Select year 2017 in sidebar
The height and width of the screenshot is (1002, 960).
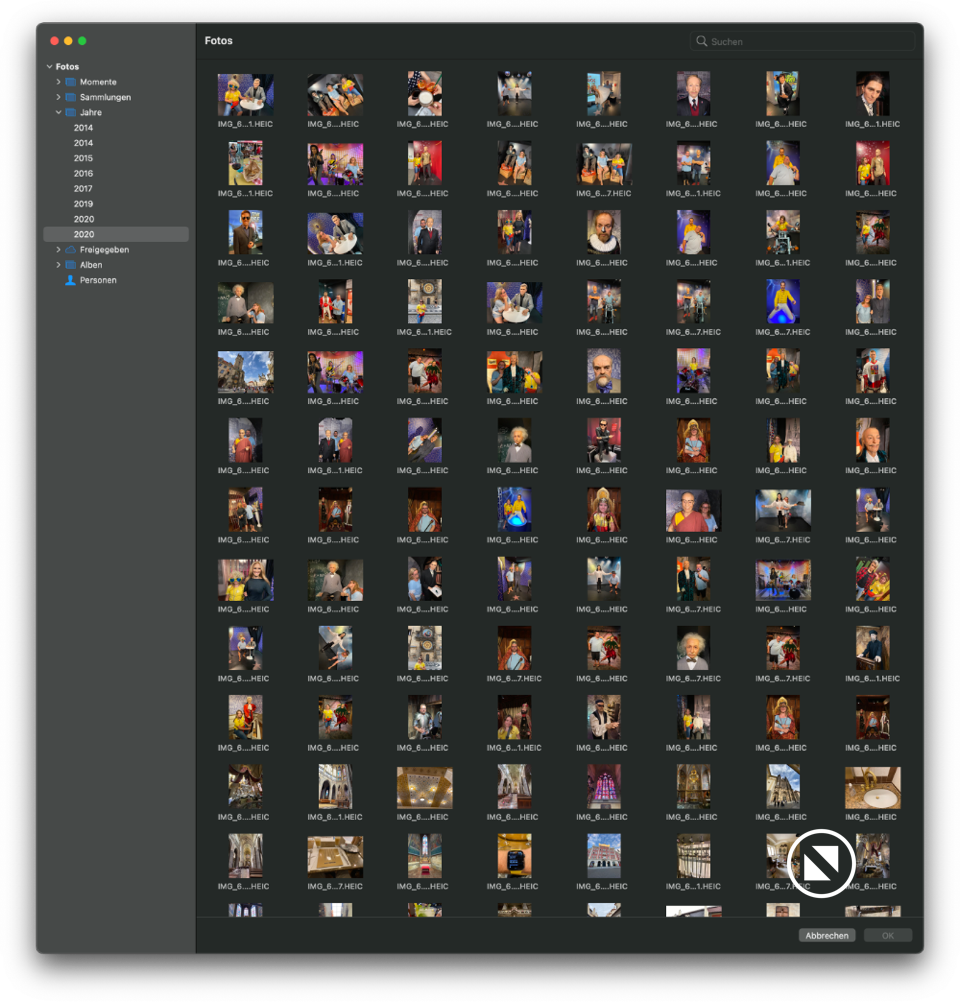click(83, 188)
